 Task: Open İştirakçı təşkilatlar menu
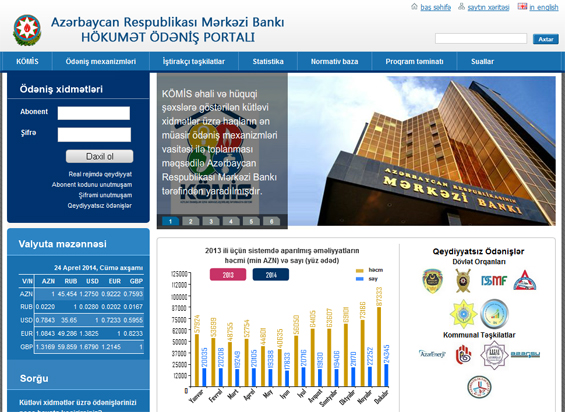194,62
